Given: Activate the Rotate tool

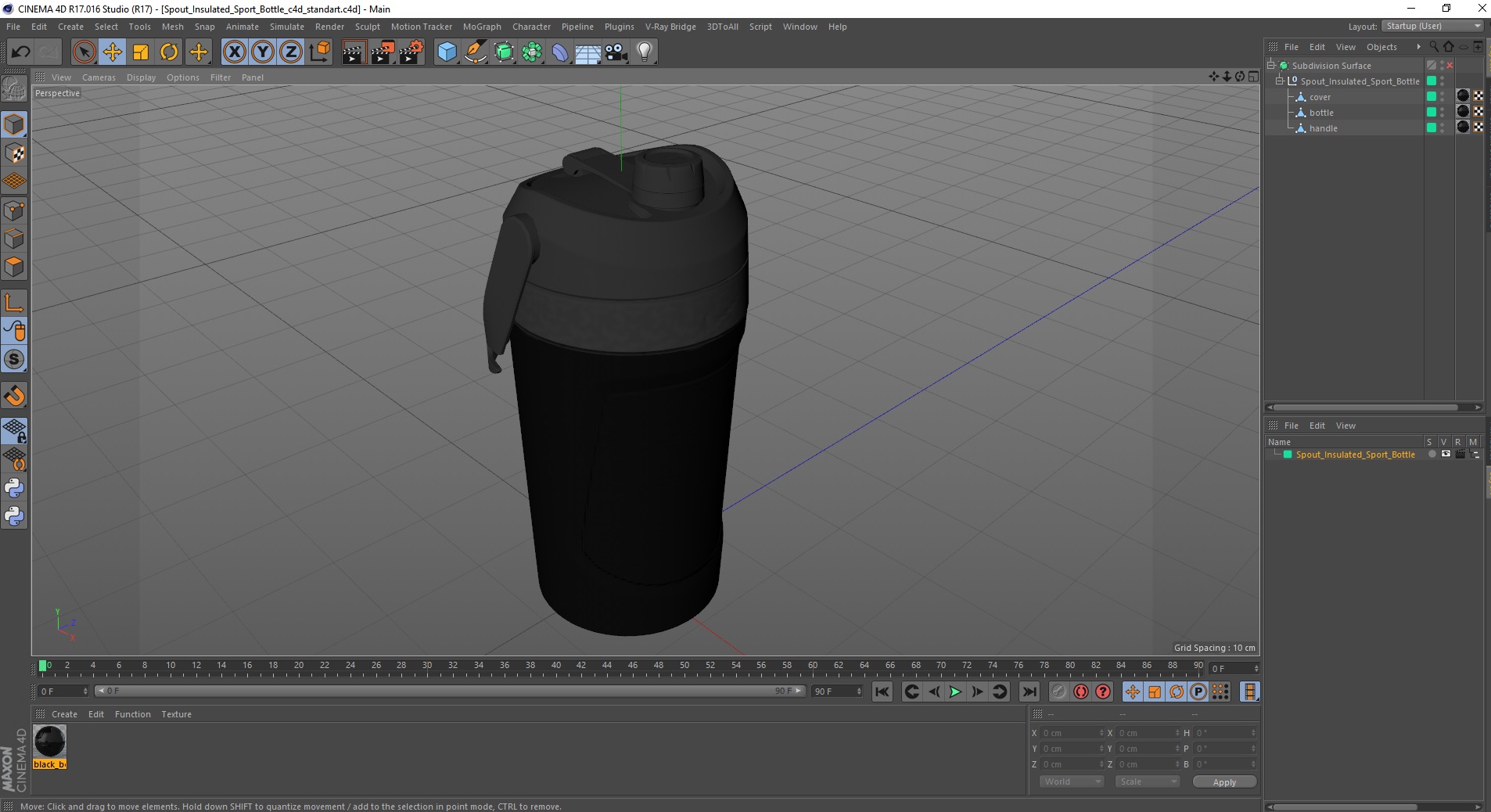Looking at the screenshot, I should coord(169,52).
